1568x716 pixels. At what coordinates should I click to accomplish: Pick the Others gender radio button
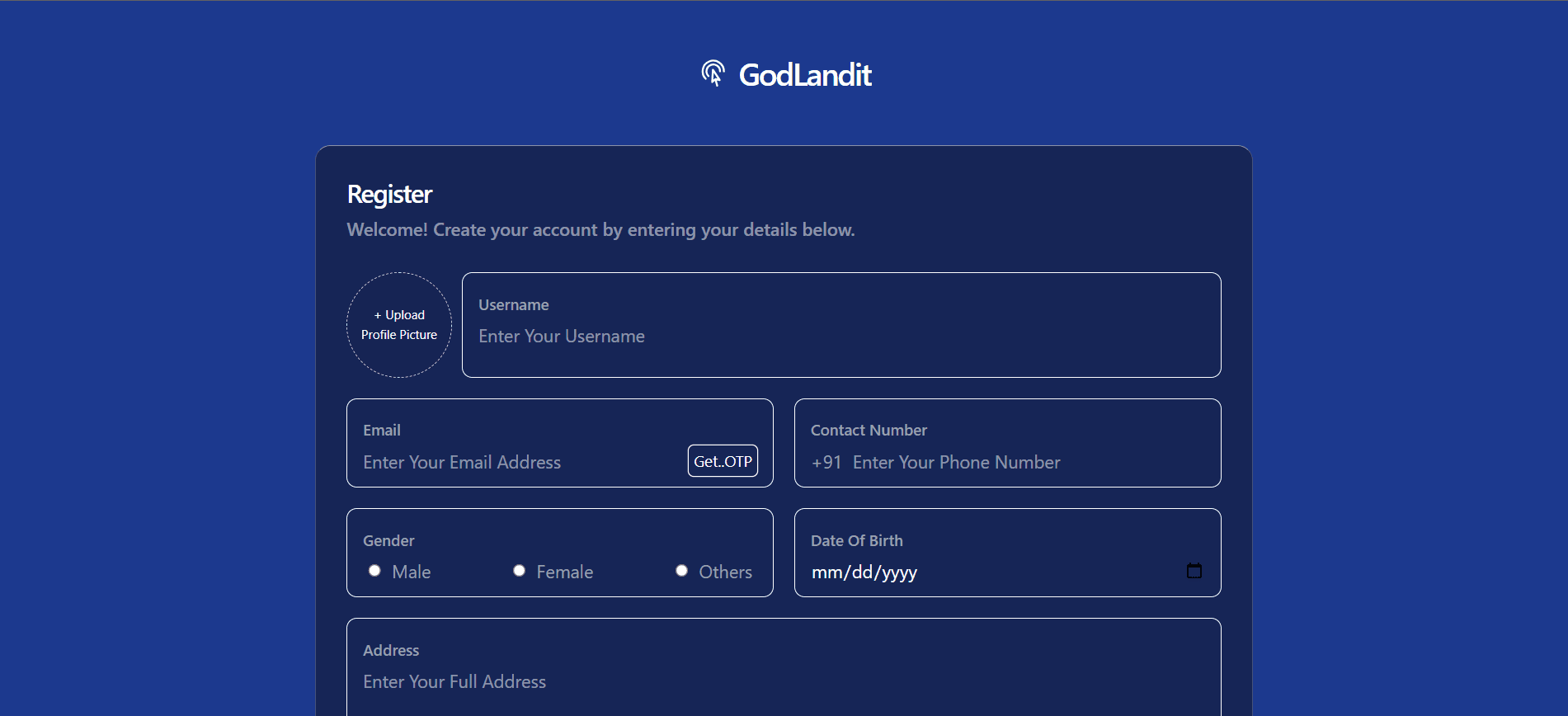tap(681, 571)
